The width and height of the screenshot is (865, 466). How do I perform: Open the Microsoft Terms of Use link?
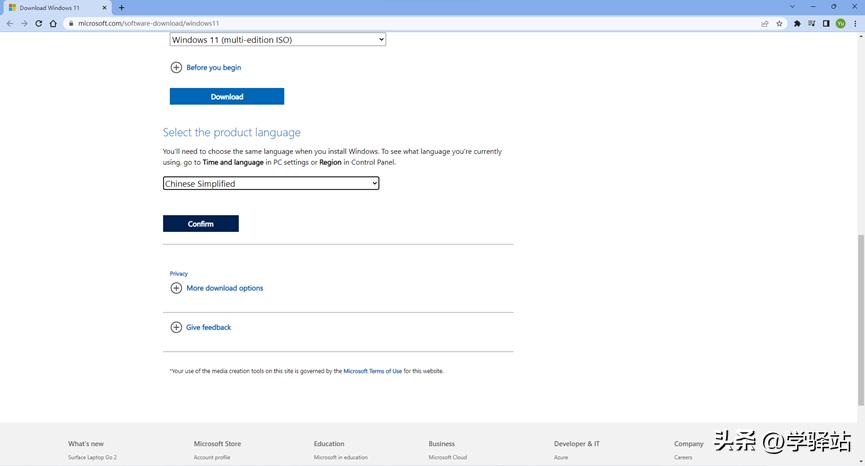pyautogui.click(x=372, y=371)
